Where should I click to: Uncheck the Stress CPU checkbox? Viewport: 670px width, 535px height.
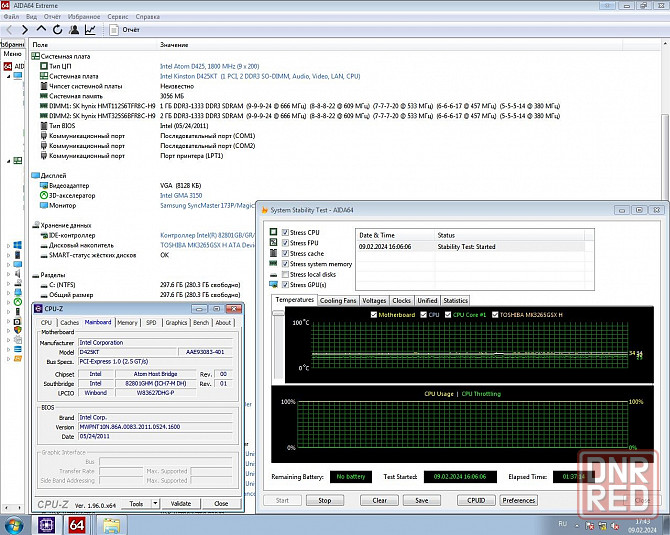[x=286, y=232]
